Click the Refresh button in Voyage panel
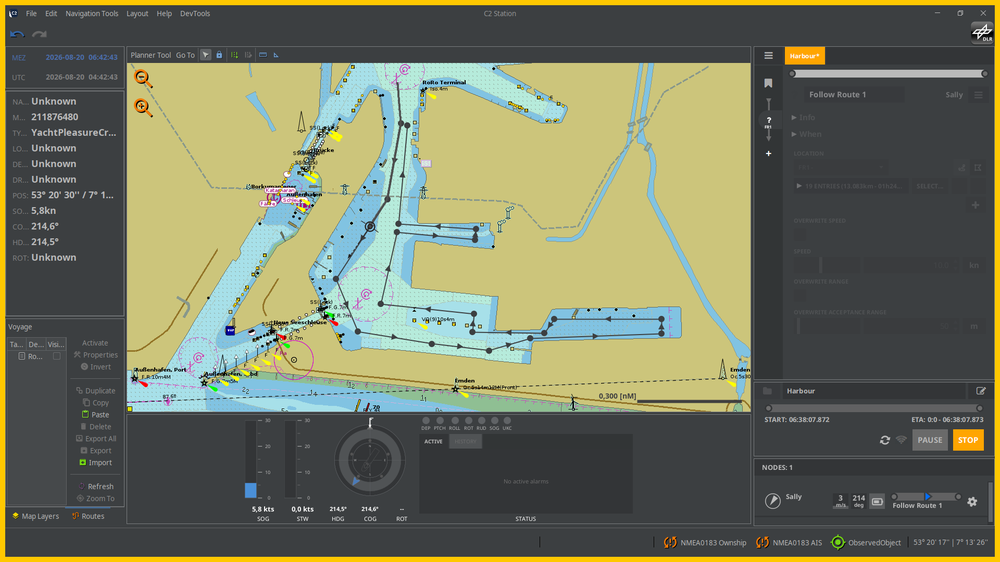Screen dimensions: 1000x562 pos(95,486)
